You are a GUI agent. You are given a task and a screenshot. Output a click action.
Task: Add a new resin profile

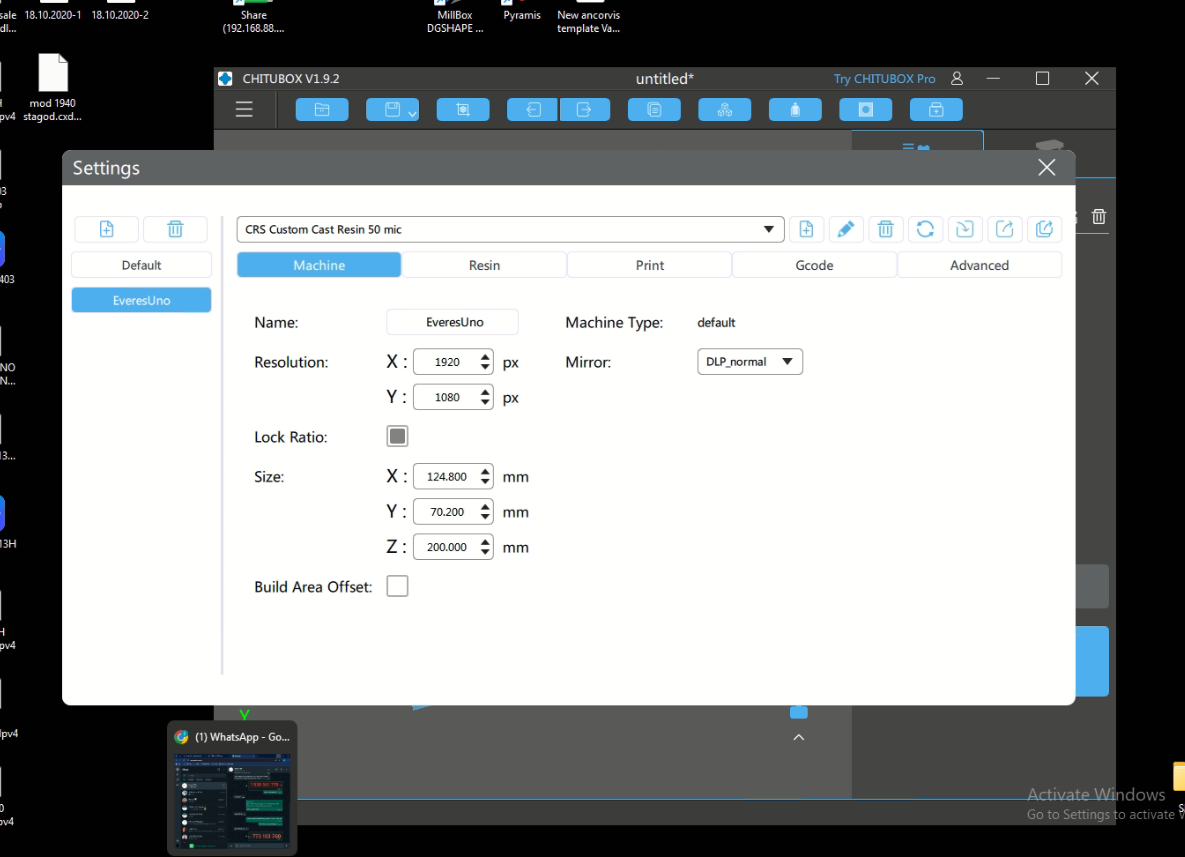pyautogui.click(x=806, y=230)
